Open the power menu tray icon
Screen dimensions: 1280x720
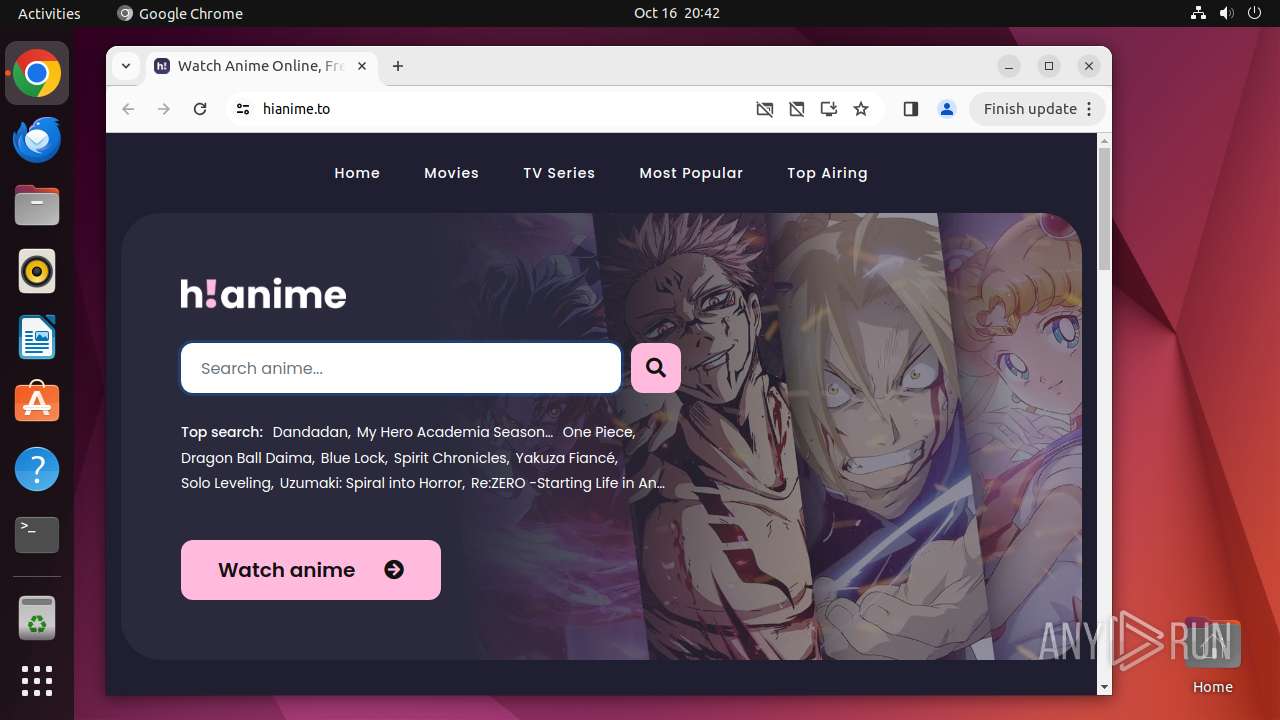1255,13
